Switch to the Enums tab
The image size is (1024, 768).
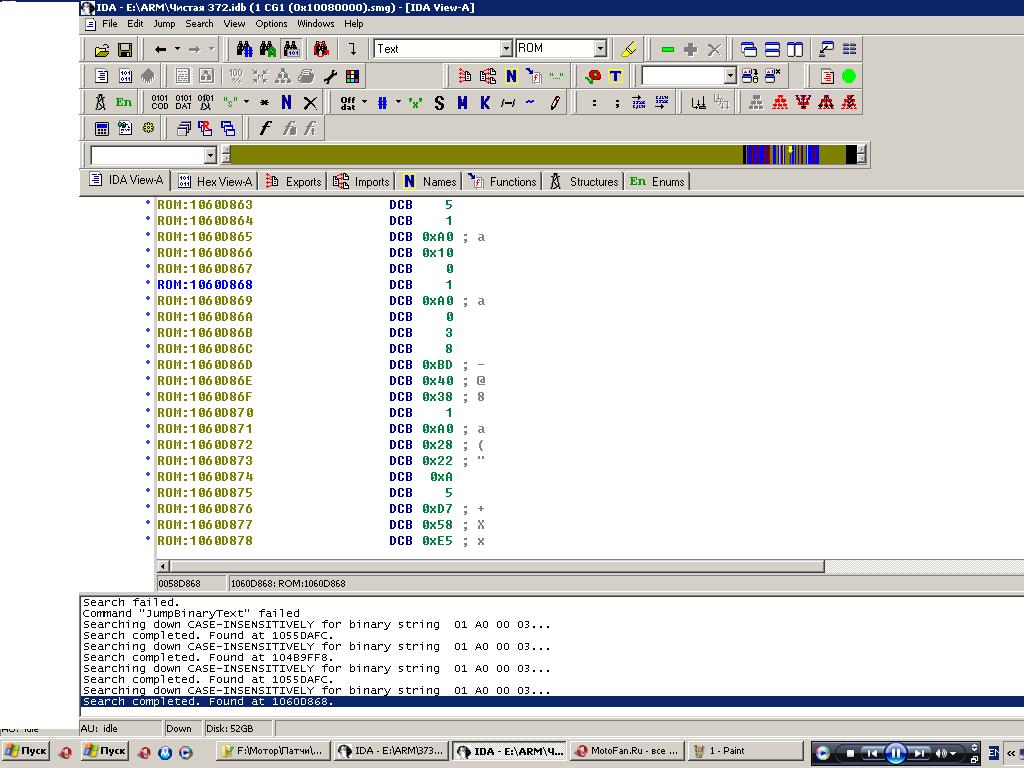[658, 182]
